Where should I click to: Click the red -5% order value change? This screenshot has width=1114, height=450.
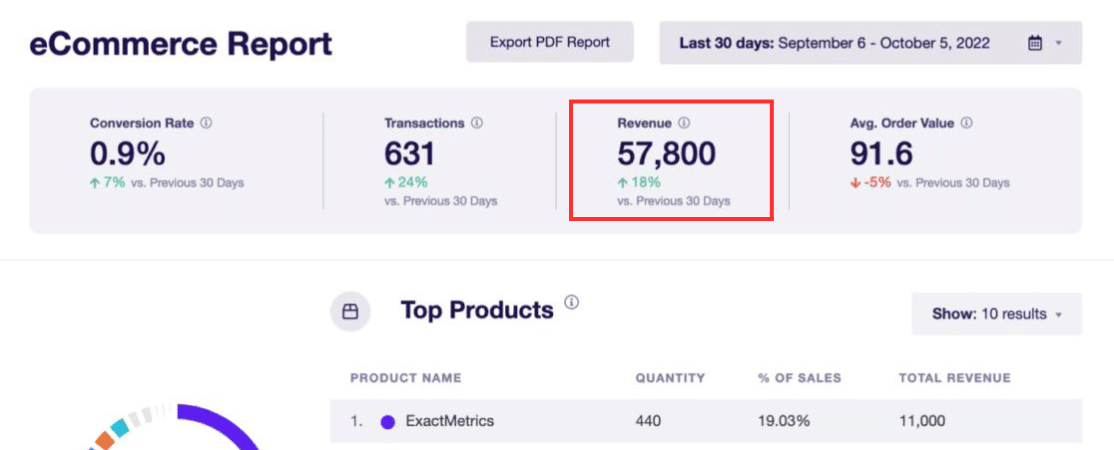870,183
